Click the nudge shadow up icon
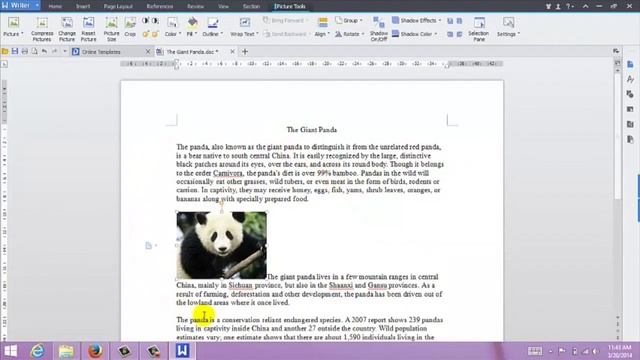The width and height of the screenshot is (640, 360). pyautogui.click(x=450, y=21)
